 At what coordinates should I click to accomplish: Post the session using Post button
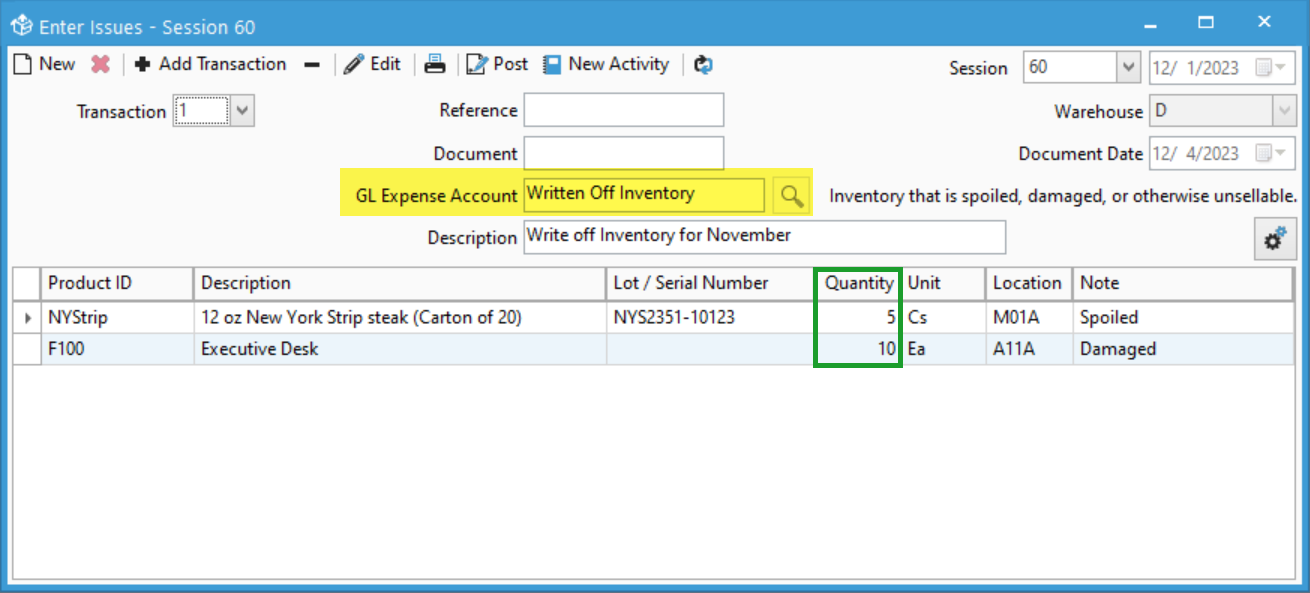tap(497, 64)
